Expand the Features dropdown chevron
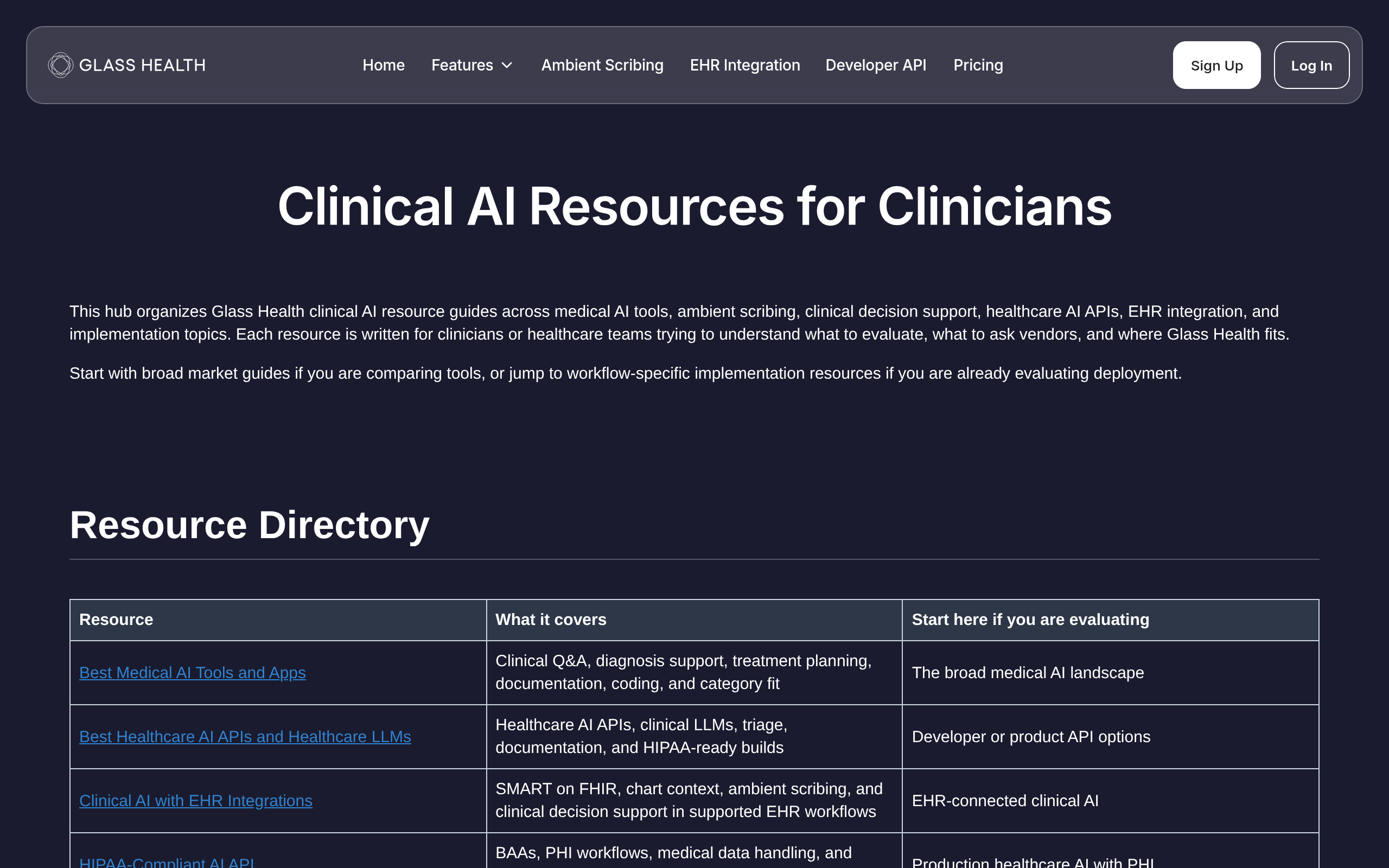This screenshot has width=1389, height=868. point(507,66)
